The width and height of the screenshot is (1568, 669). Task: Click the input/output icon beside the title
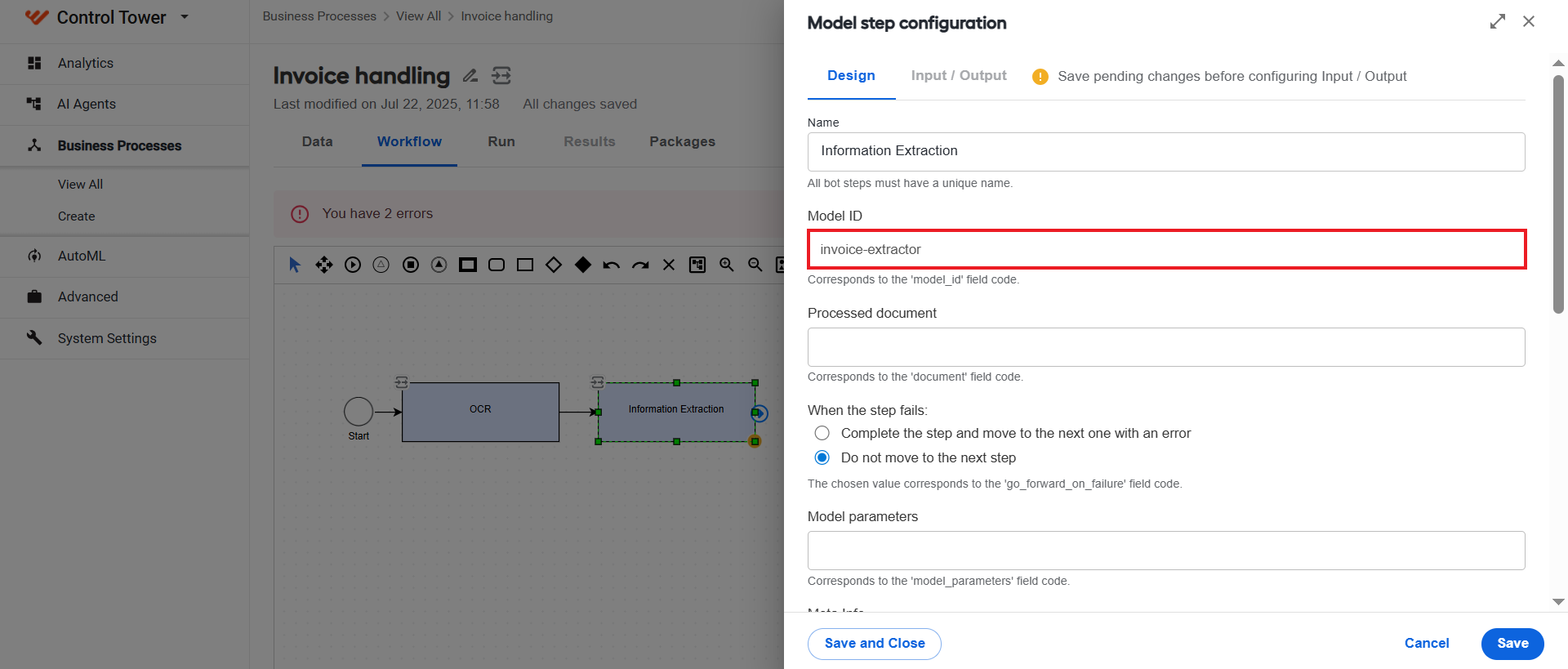pos(501,76)
